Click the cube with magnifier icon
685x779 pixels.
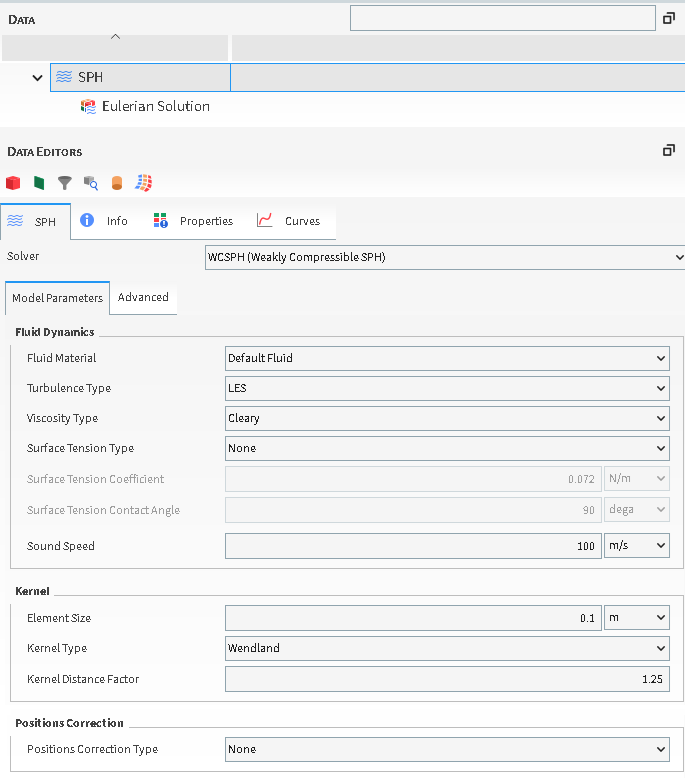pos(91,183)
